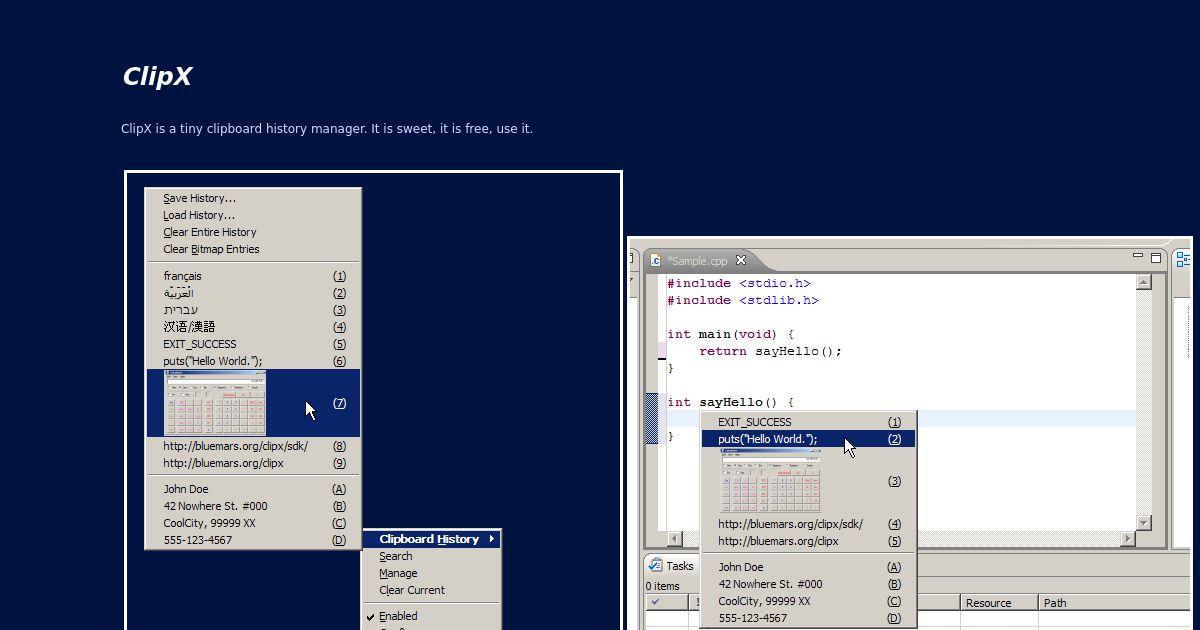Click the Resource column header
1200x630 pixels.
[1000, 603]
